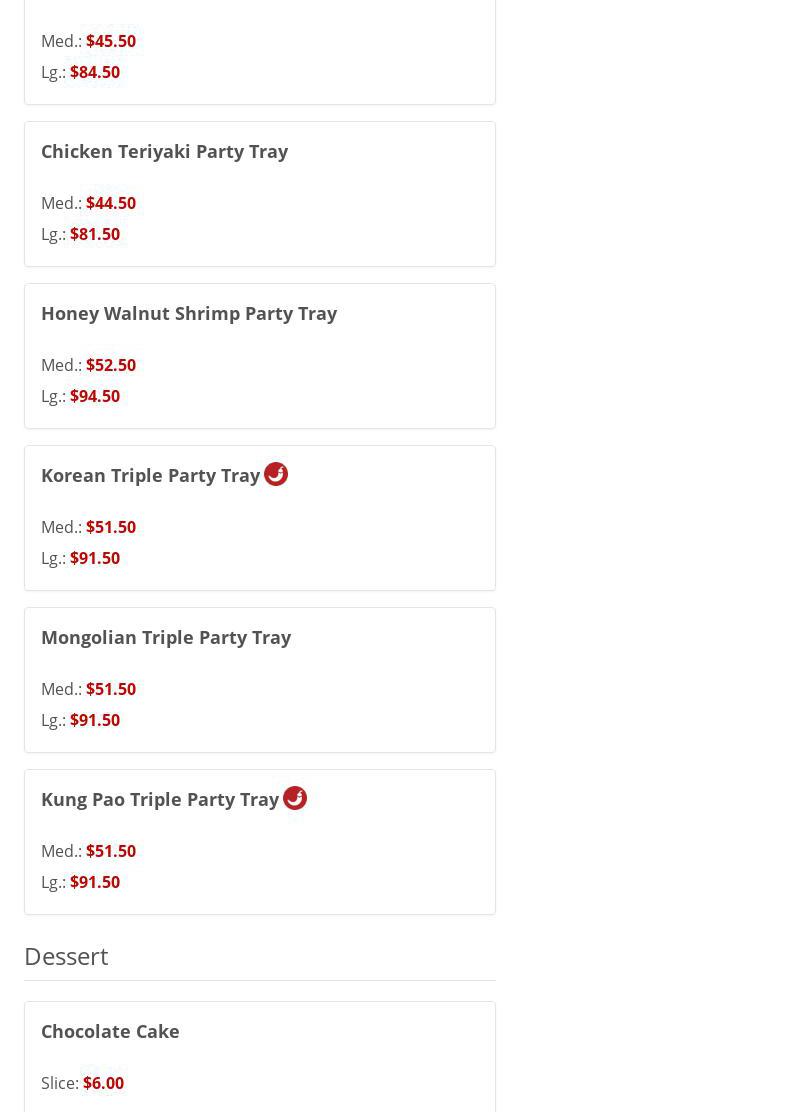The width and height of the screenshot is (785, 1112).
Task: Click the spicy icon beside Korean Triple Party Tray
Action: tap(276, 474)
